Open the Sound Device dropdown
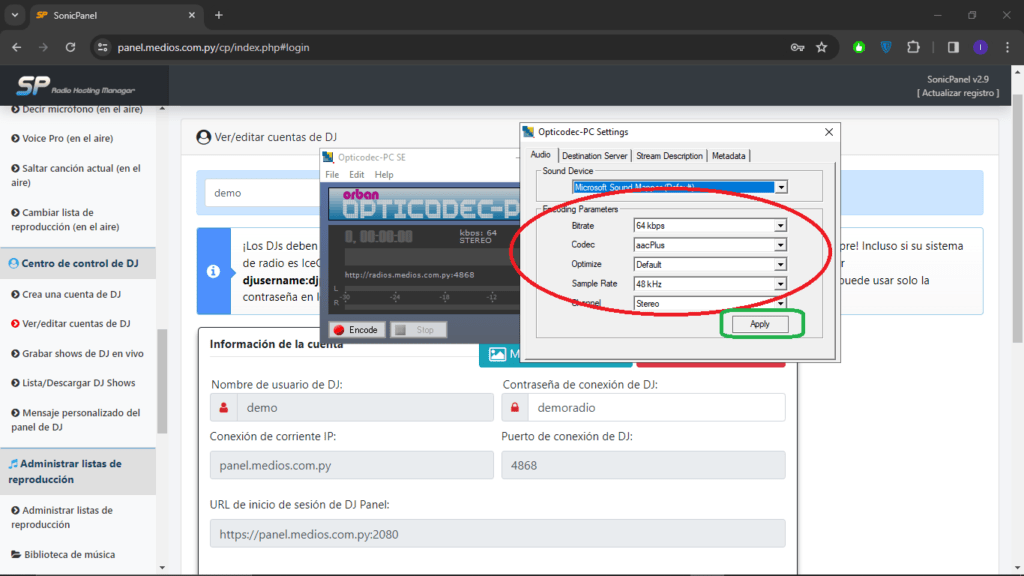The width and height of the screenshot is (1024, 576). (x=780, y=187)
